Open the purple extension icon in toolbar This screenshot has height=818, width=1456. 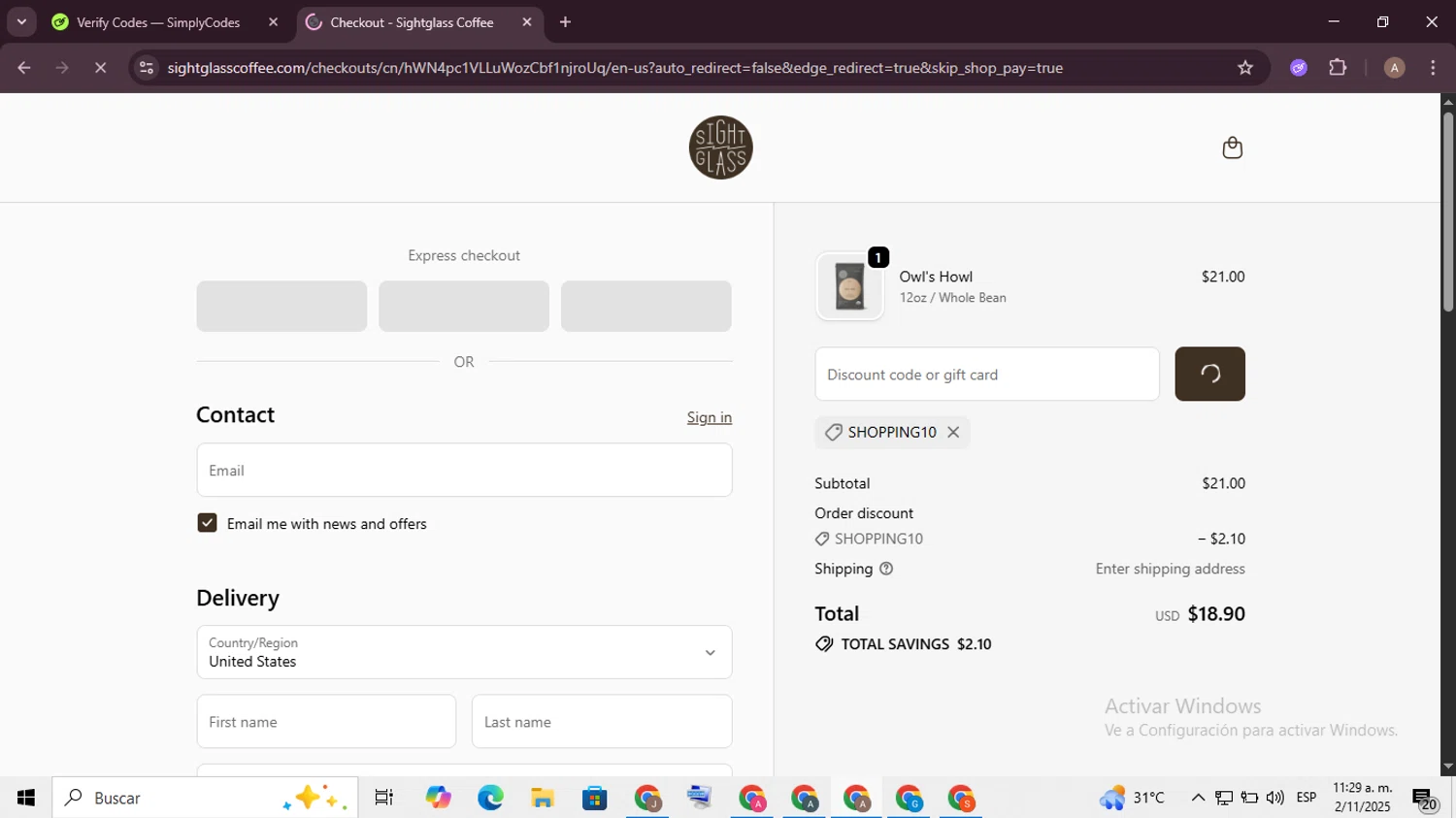point(1299,68)
